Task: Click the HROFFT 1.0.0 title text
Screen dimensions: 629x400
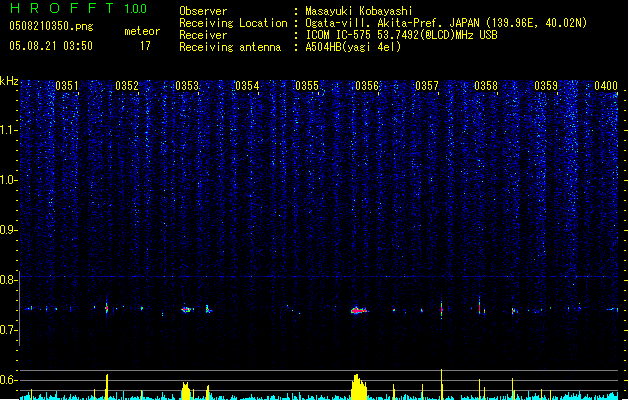Action: pos(78,8)
